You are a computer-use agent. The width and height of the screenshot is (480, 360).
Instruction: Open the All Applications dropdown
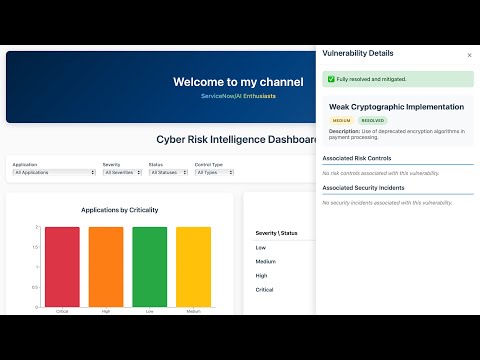coord(54,172)
